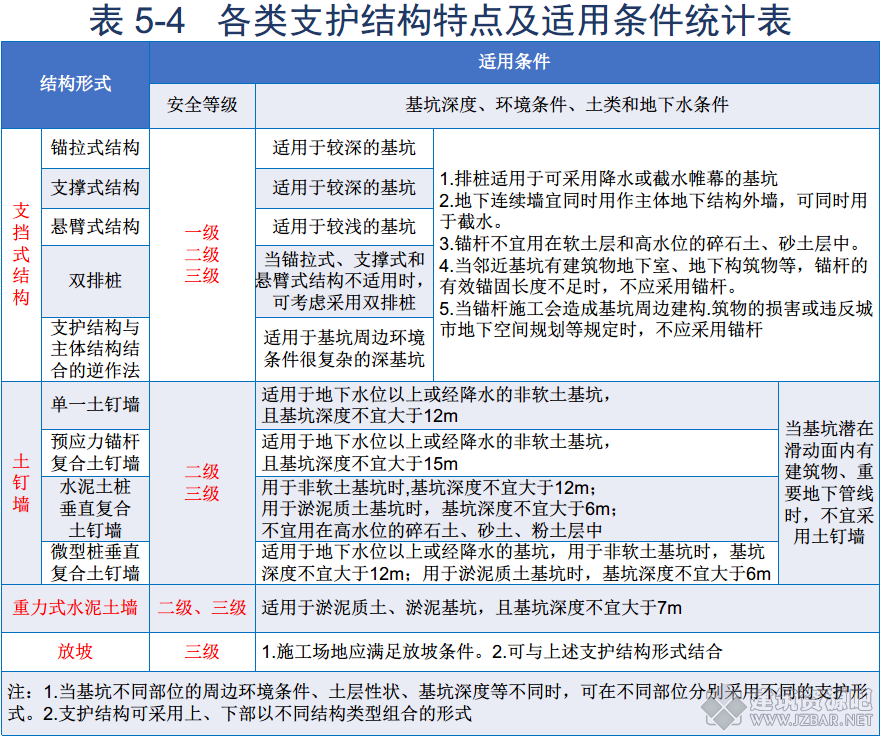
Task: Select the vertical 土钉墙 category cell
Action: pos(21,483)
